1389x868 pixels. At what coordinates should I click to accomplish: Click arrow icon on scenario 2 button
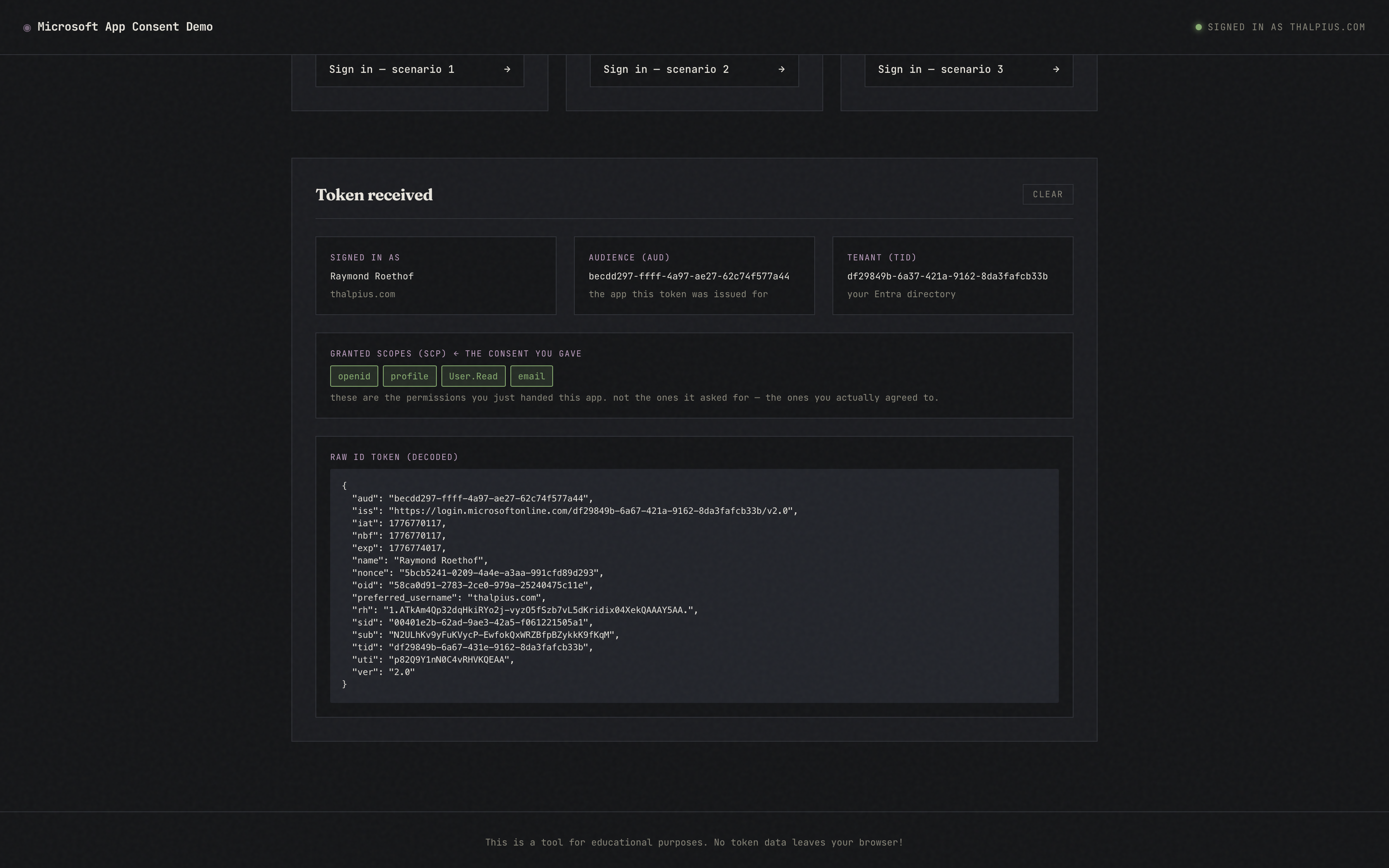781,69
